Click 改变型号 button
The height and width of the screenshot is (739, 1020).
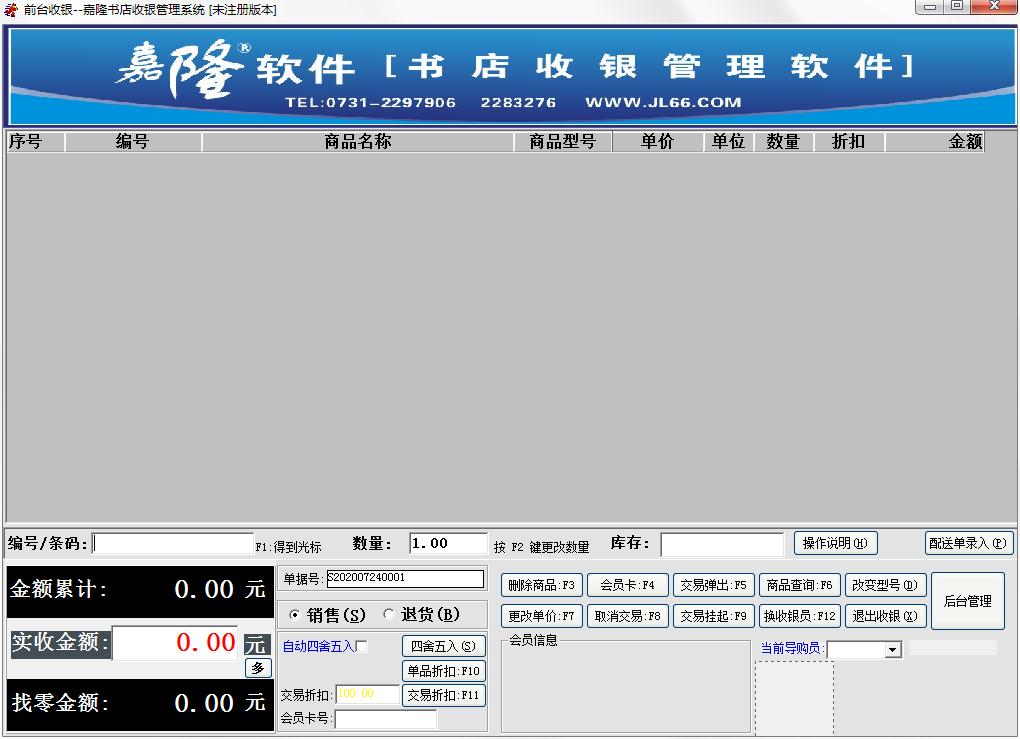click(886, 585)
